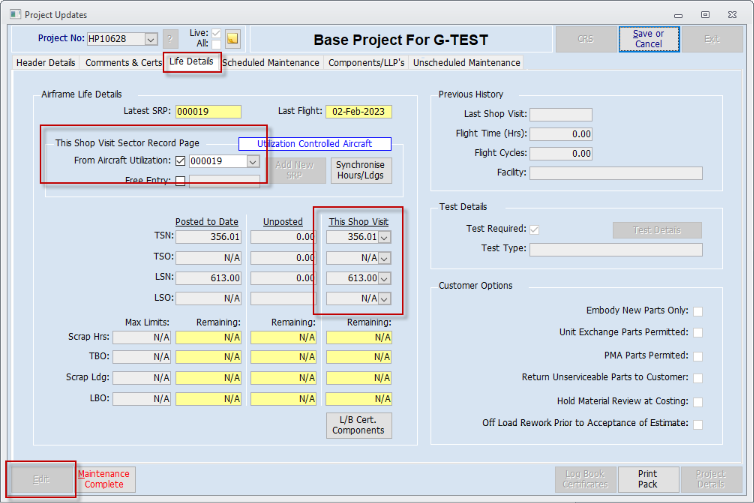Open the LSN This Shop Visit dropdown
The width and height of the screenshot is (754, 503).
tap(385, 278)
